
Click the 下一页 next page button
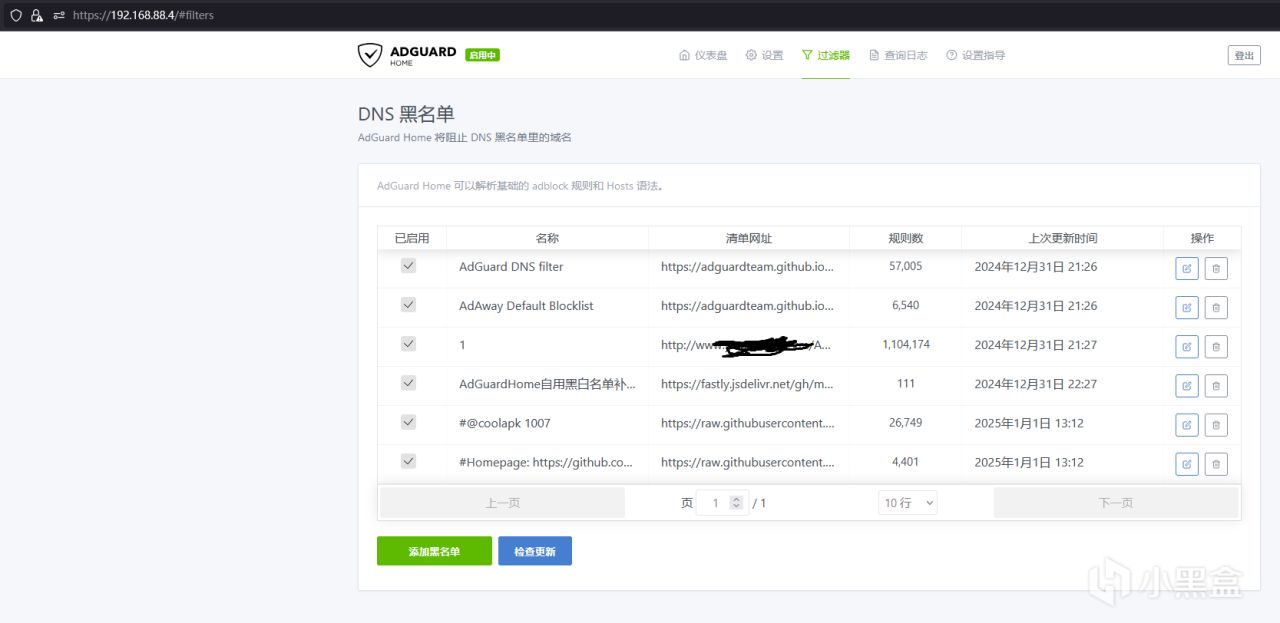1115,503
